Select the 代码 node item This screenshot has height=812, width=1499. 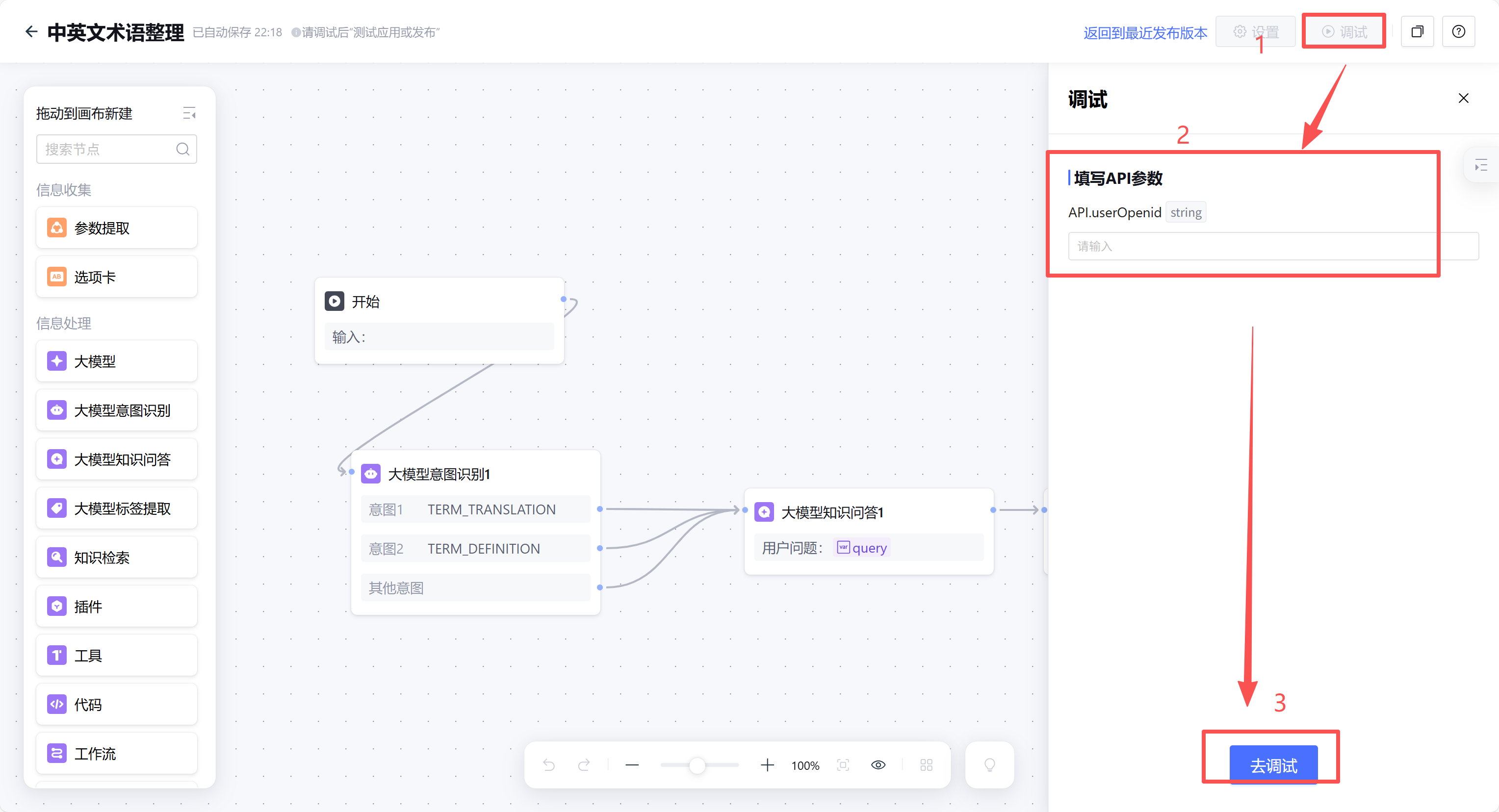116,705
